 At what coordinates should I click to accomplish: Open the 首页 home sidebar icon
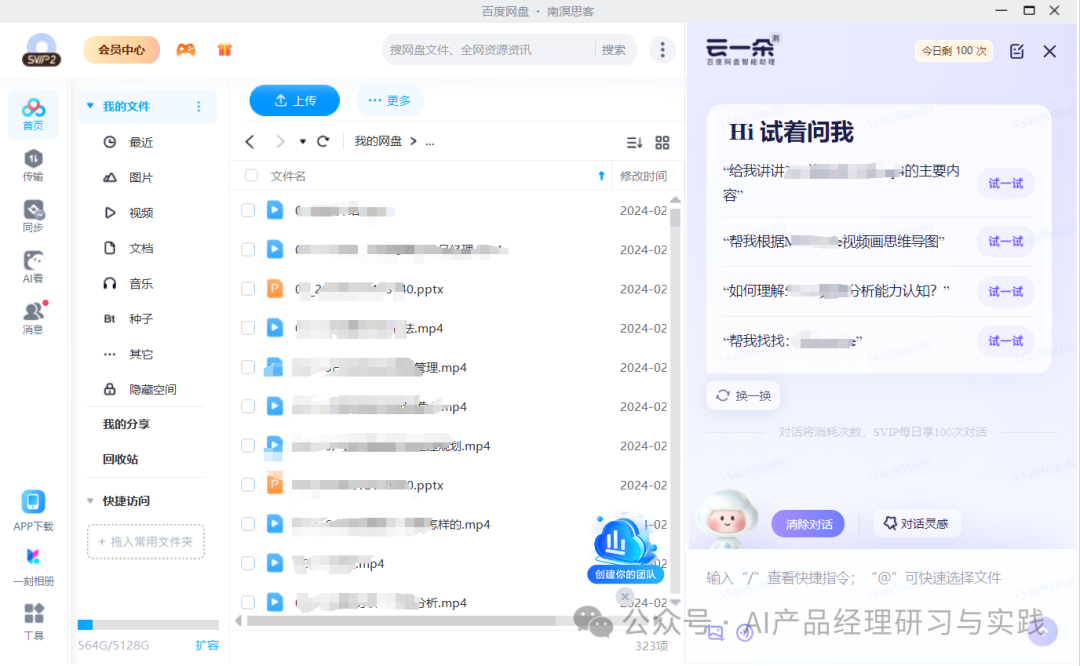[x=33, y=114]
